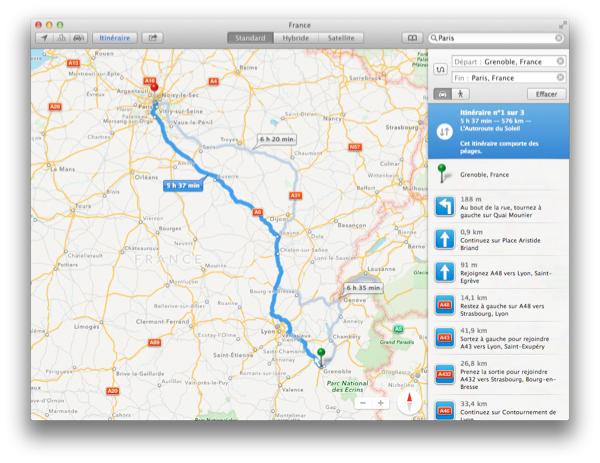Toggle the 3D buildings view icon
Screen dimensions: 600x463
tap(61, 38)
